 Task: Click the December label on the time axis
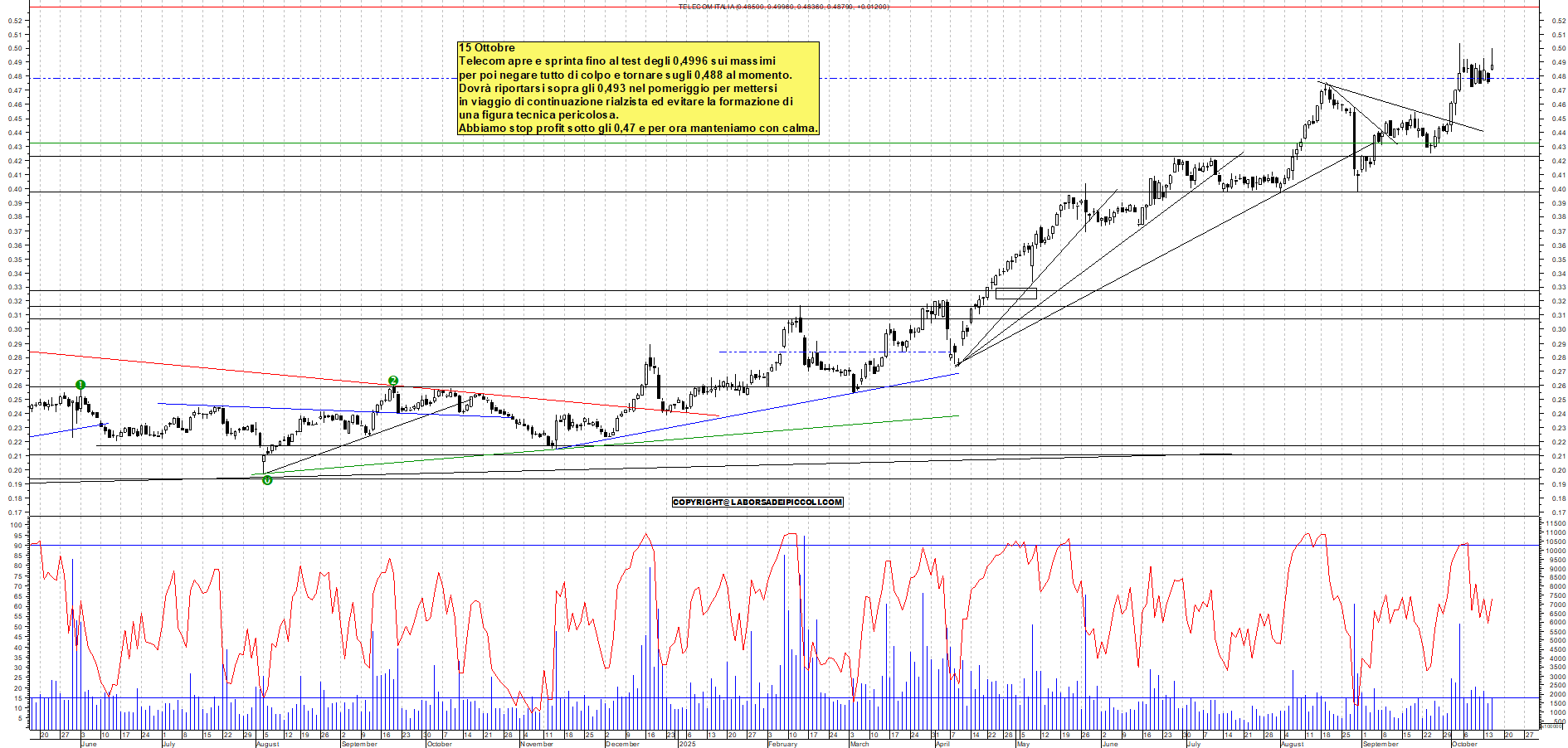622,744
